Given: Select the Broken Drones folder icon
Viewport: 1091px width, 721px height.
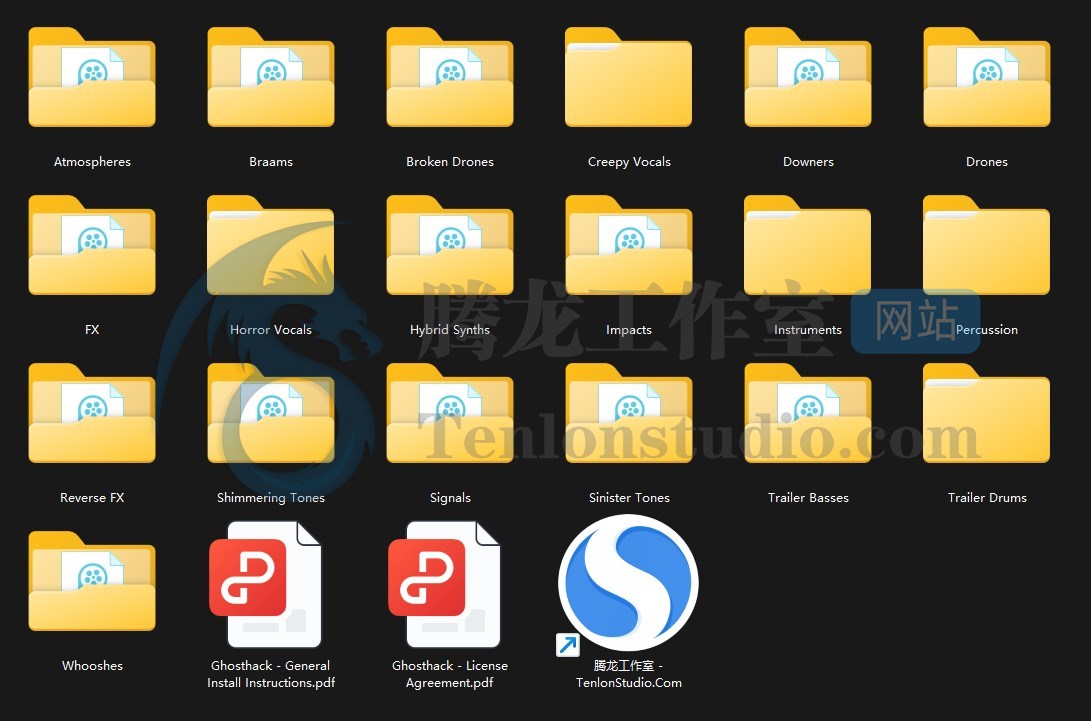Looking at the screenshot, I should coord(449,77).
